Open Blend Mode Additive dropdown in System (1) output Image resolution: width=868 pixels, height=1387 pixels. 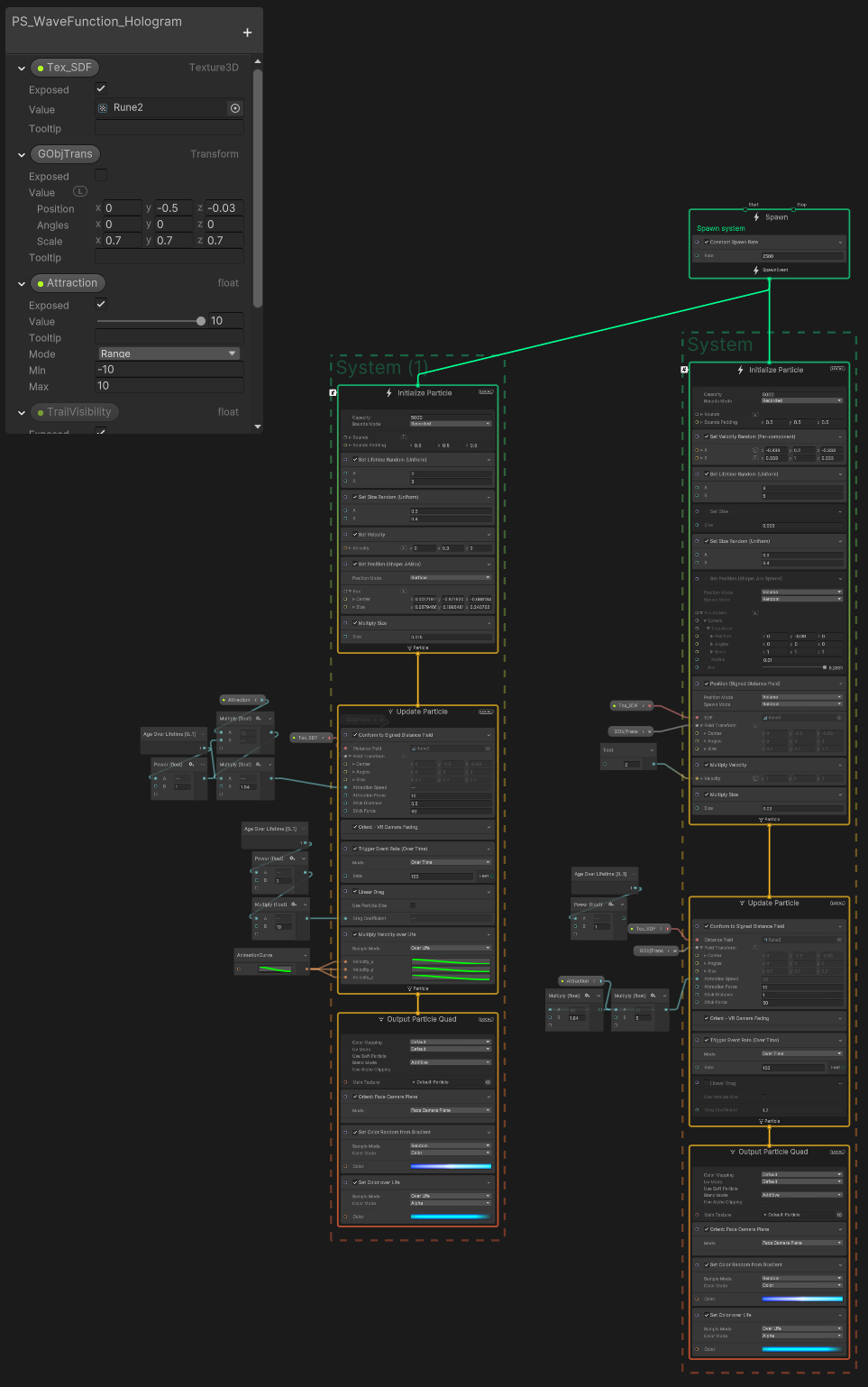coord(451,1062)
